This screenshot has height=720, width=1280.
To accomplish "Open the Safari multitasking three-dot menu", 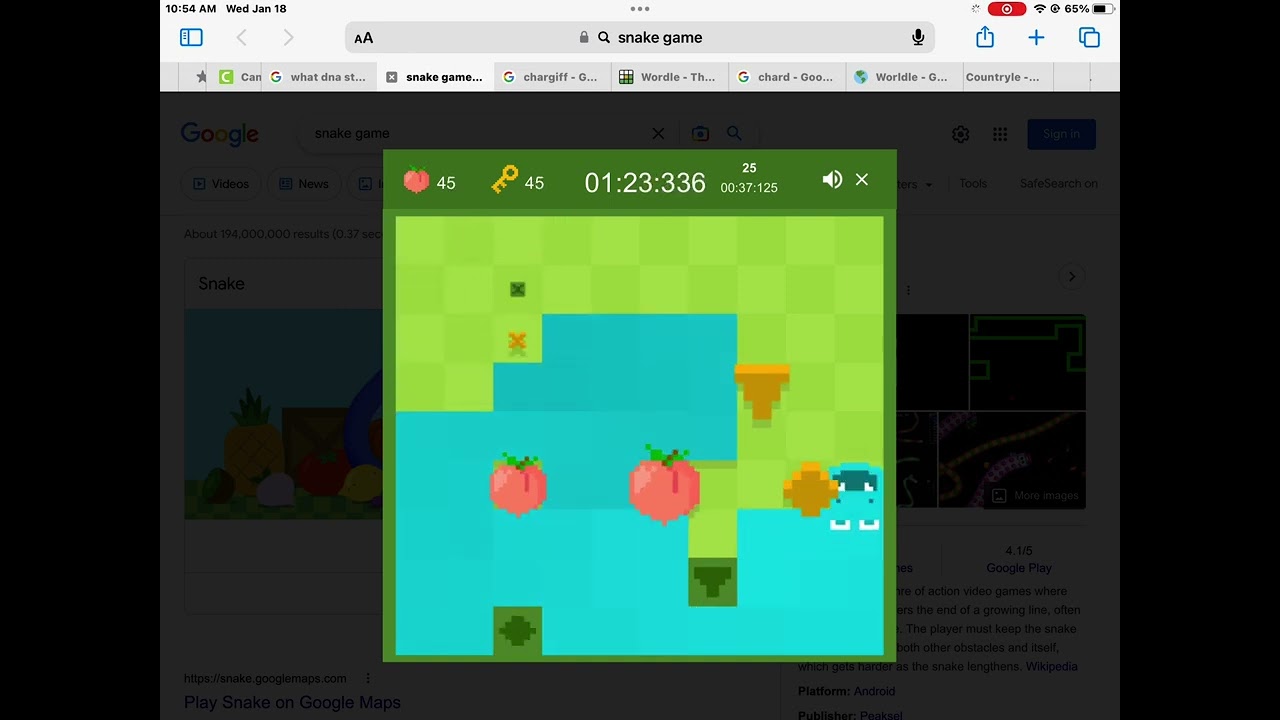I will tap(640, 8).
